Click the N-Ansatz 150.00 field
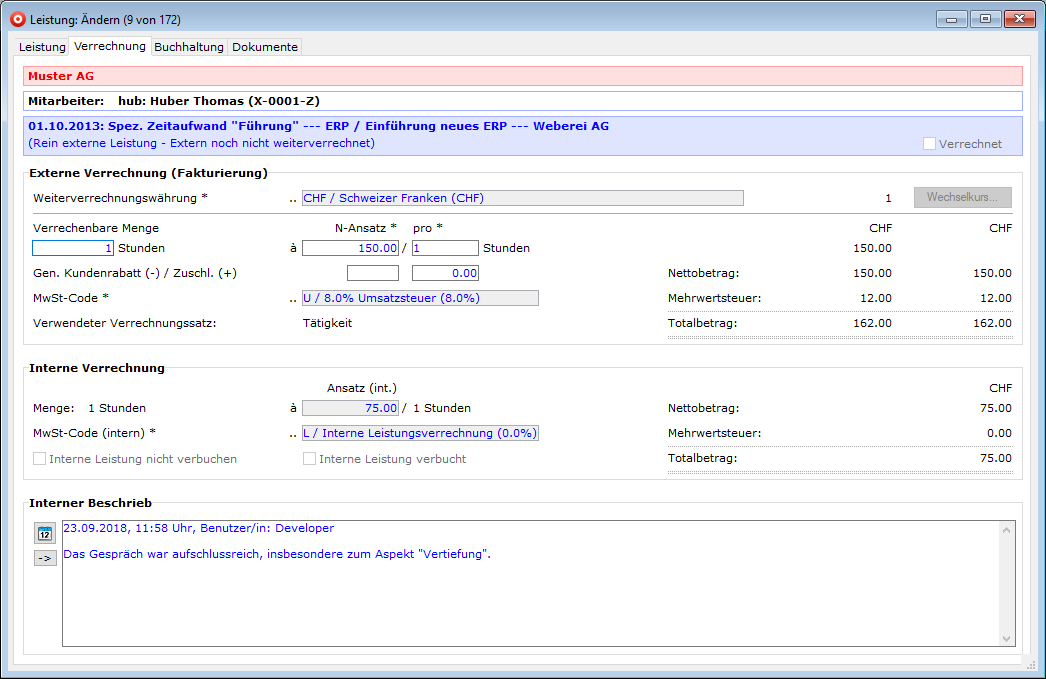Viewport: 1046px width, 679px height. [350, 248]
